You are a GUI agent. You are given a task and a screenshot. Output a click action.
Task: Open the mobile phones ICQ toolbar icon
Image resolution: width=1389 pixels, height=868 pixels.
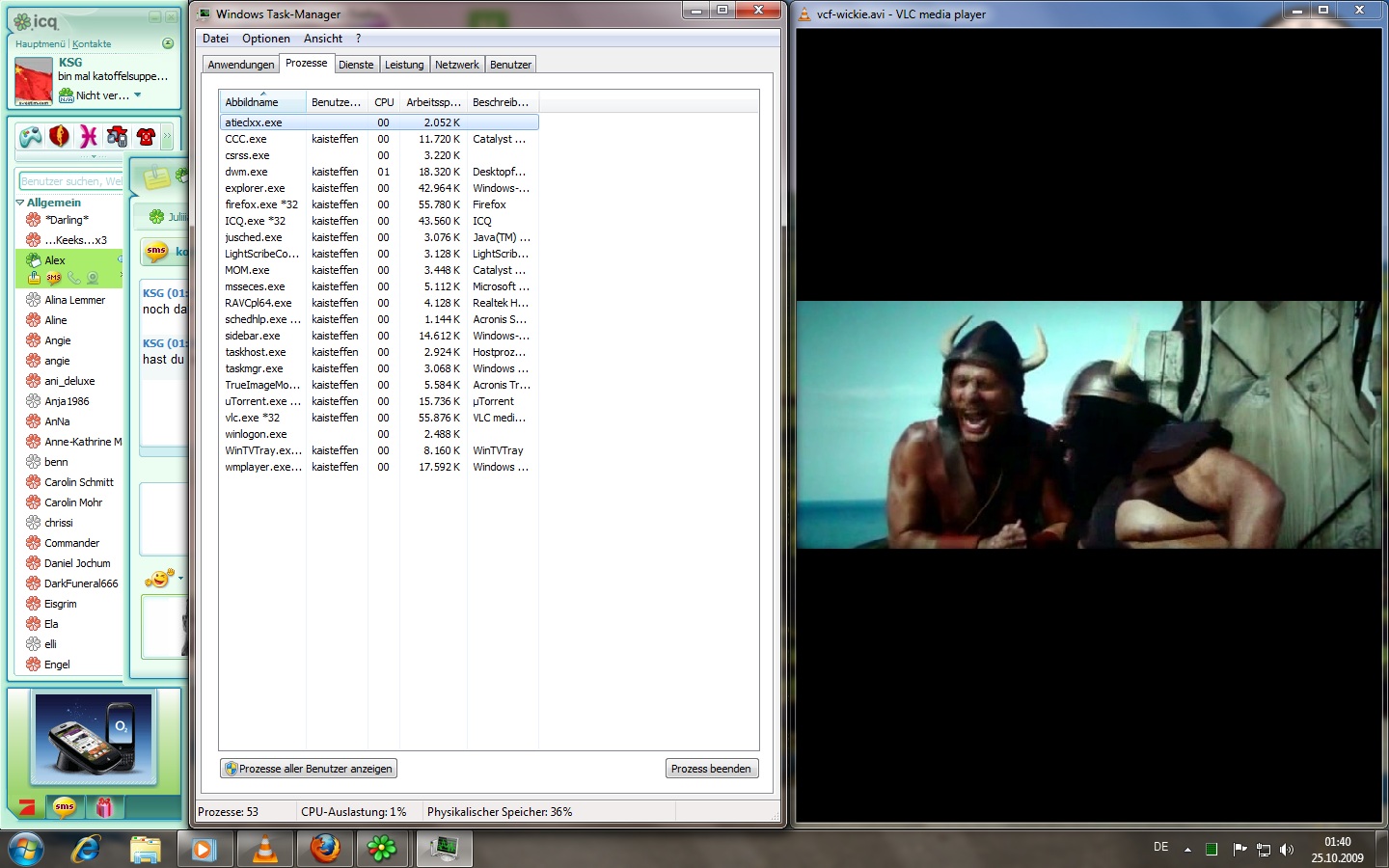tap(118, 137)
